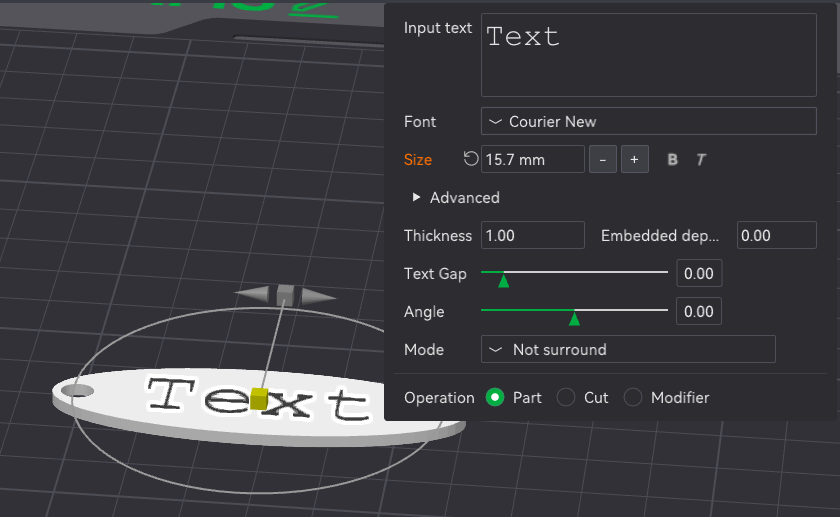The image size is (840, 517).
Task: Open the Mode dropdown showing Not surround
Action: click(628, 349)
